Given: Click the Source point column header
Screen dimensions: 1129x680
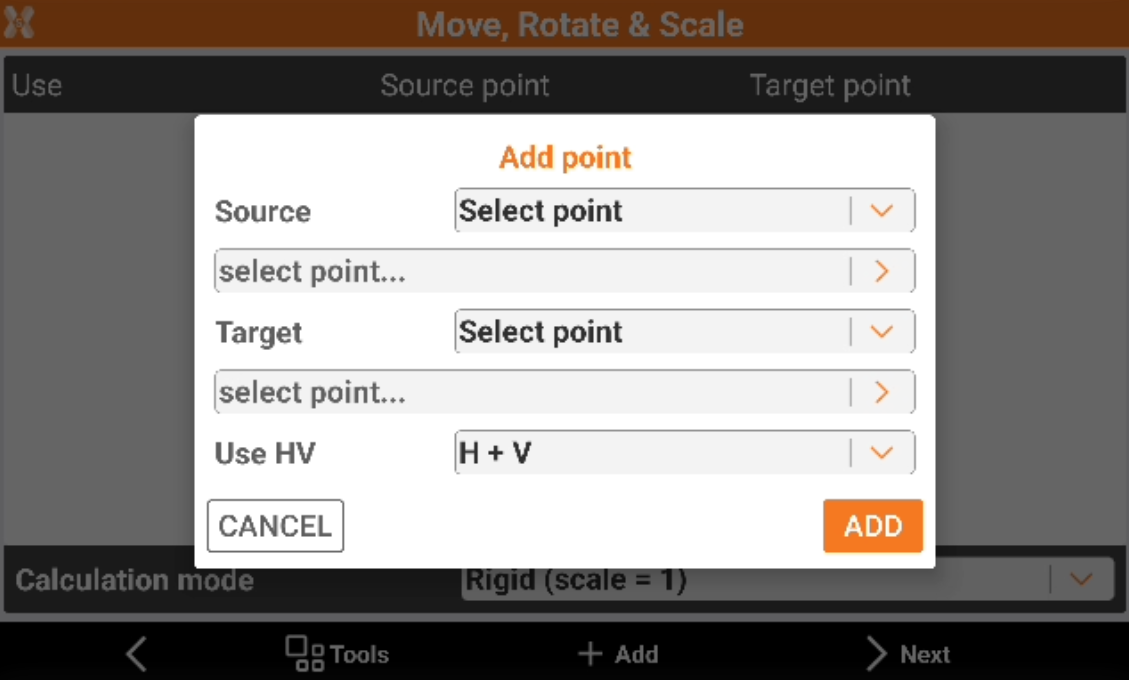Looking at the screenshot, I should (465, 86).
